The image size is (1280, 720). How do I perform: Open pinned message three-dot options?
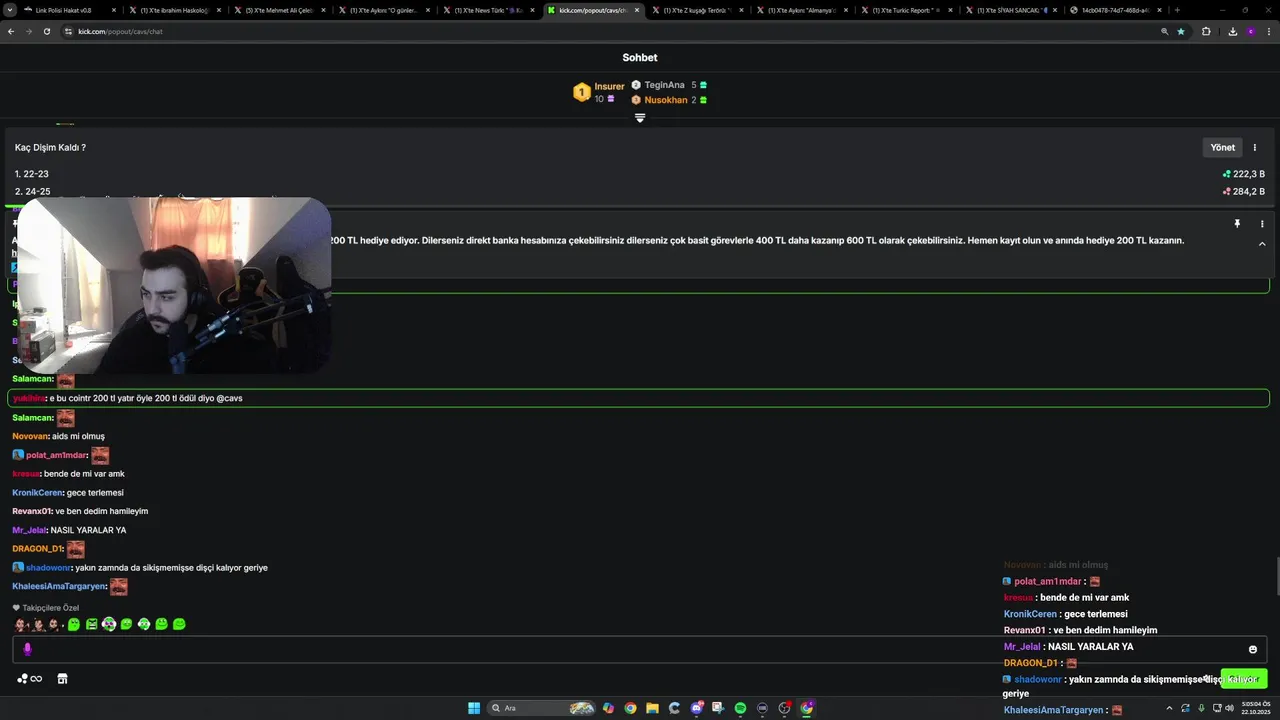[x=1262, y=224]
